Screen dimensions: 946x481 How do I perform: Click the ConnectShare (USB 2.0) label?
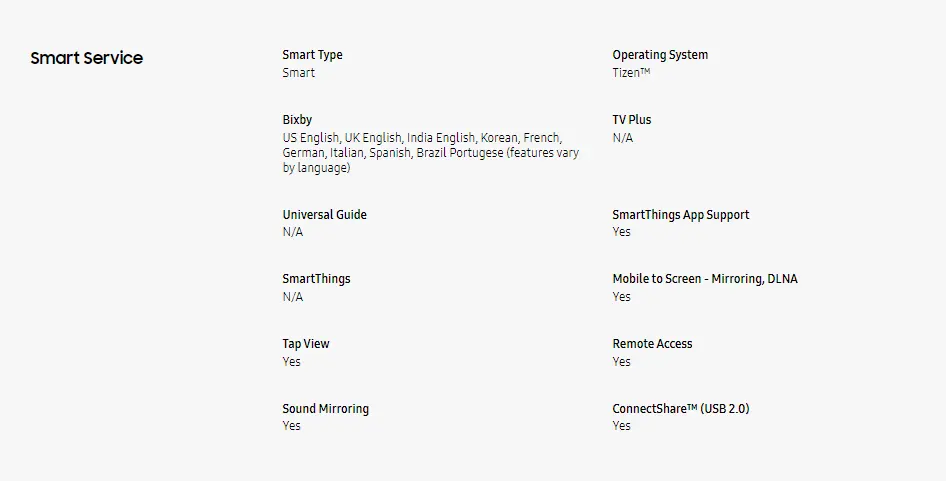680,409
